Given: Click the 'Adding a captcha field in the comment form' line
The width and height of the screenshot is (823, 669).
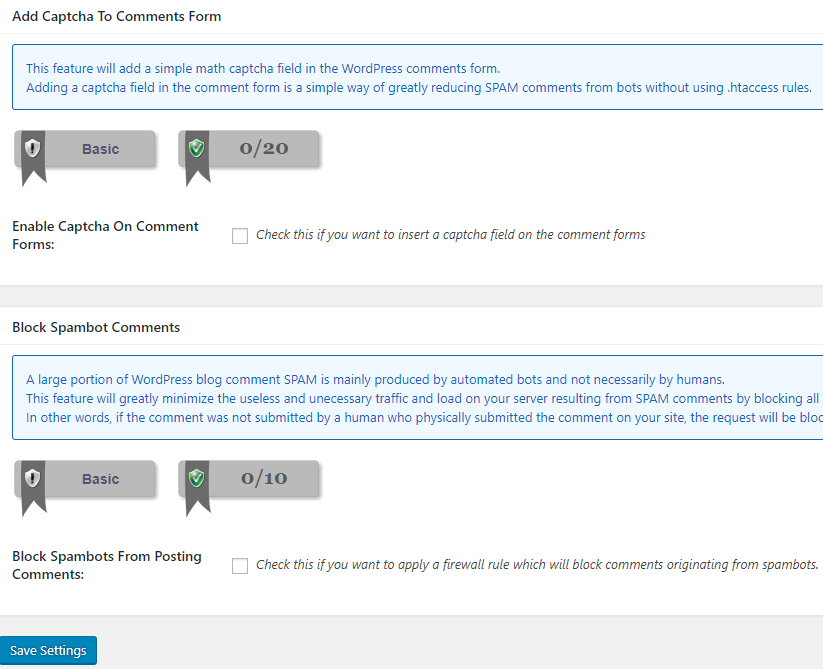Looking at the screenshot, I should [x=419, y=88].
